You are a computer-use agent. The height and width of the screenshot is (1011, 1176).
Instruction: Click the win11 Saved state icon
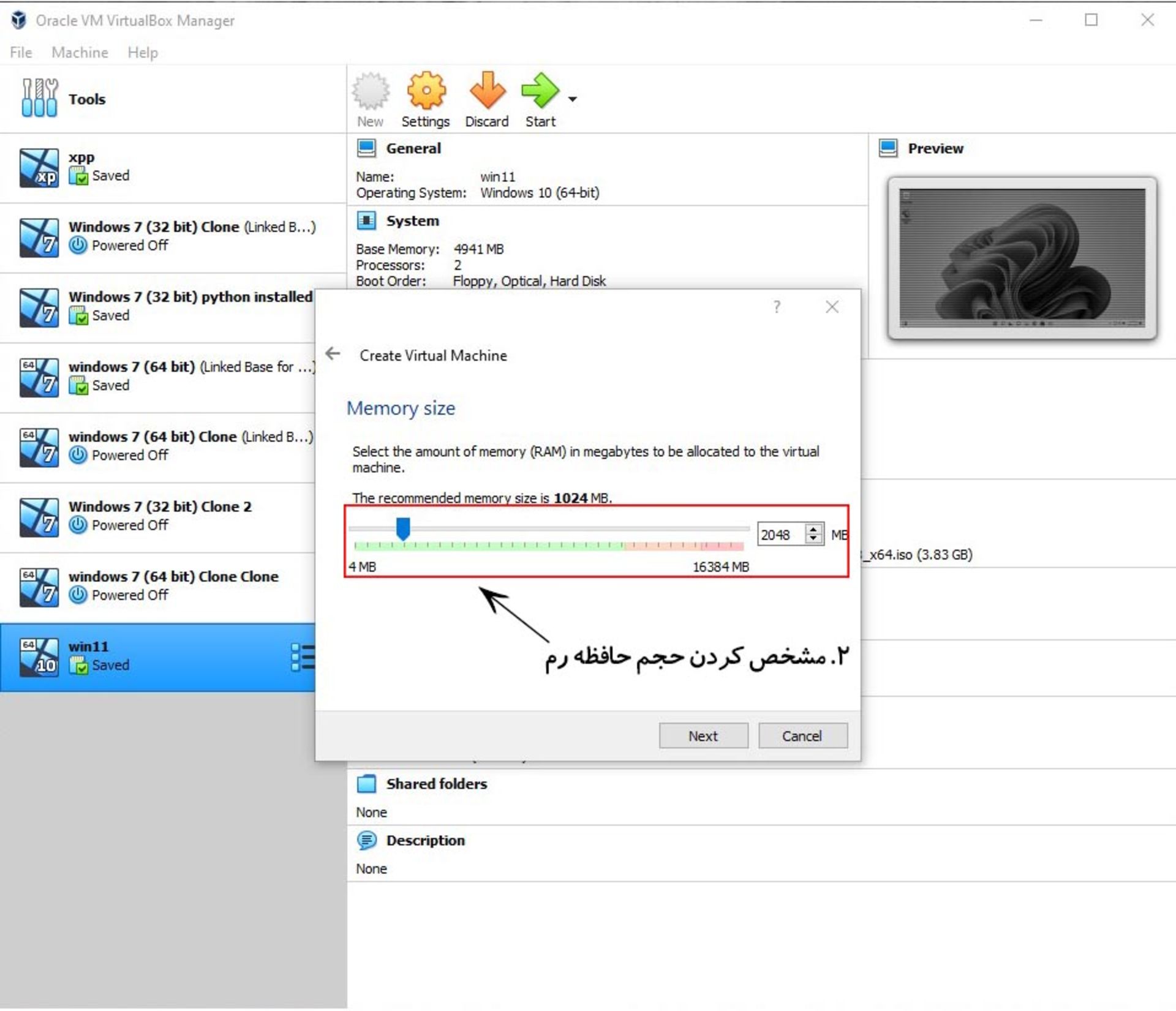click(78, 666)
